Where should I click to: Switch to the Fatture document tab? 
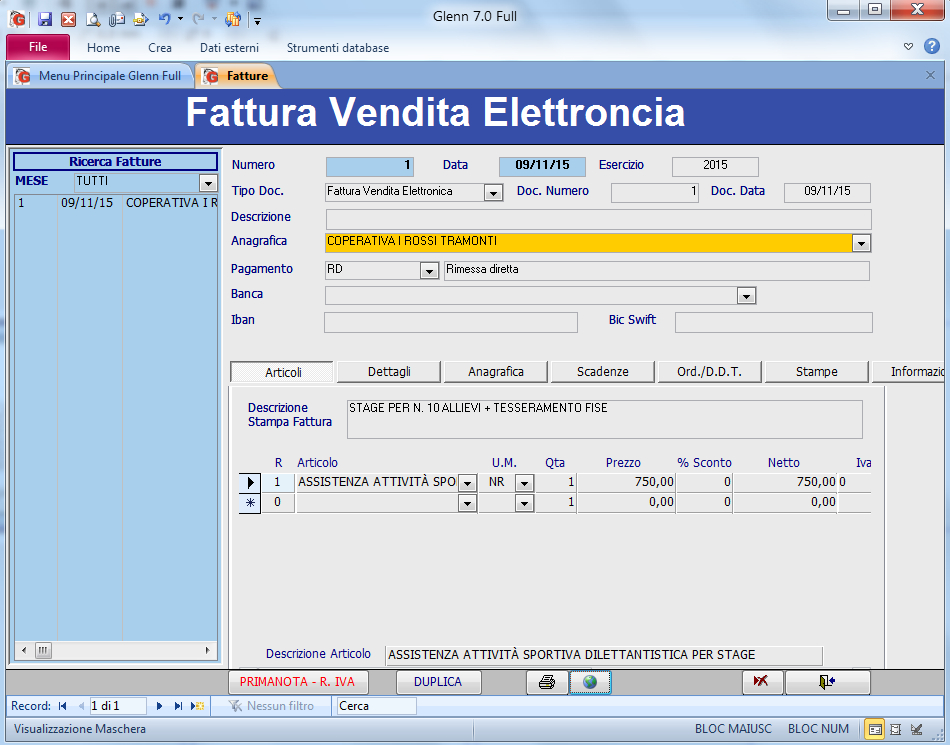[238, 76]
